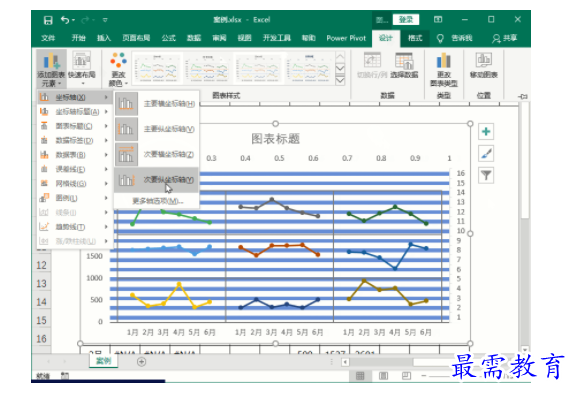The height and width of the screenshot is (398, 573).
Task: Switch to 插入 (Insert) ribbon tab
Action: click(104, 38)
